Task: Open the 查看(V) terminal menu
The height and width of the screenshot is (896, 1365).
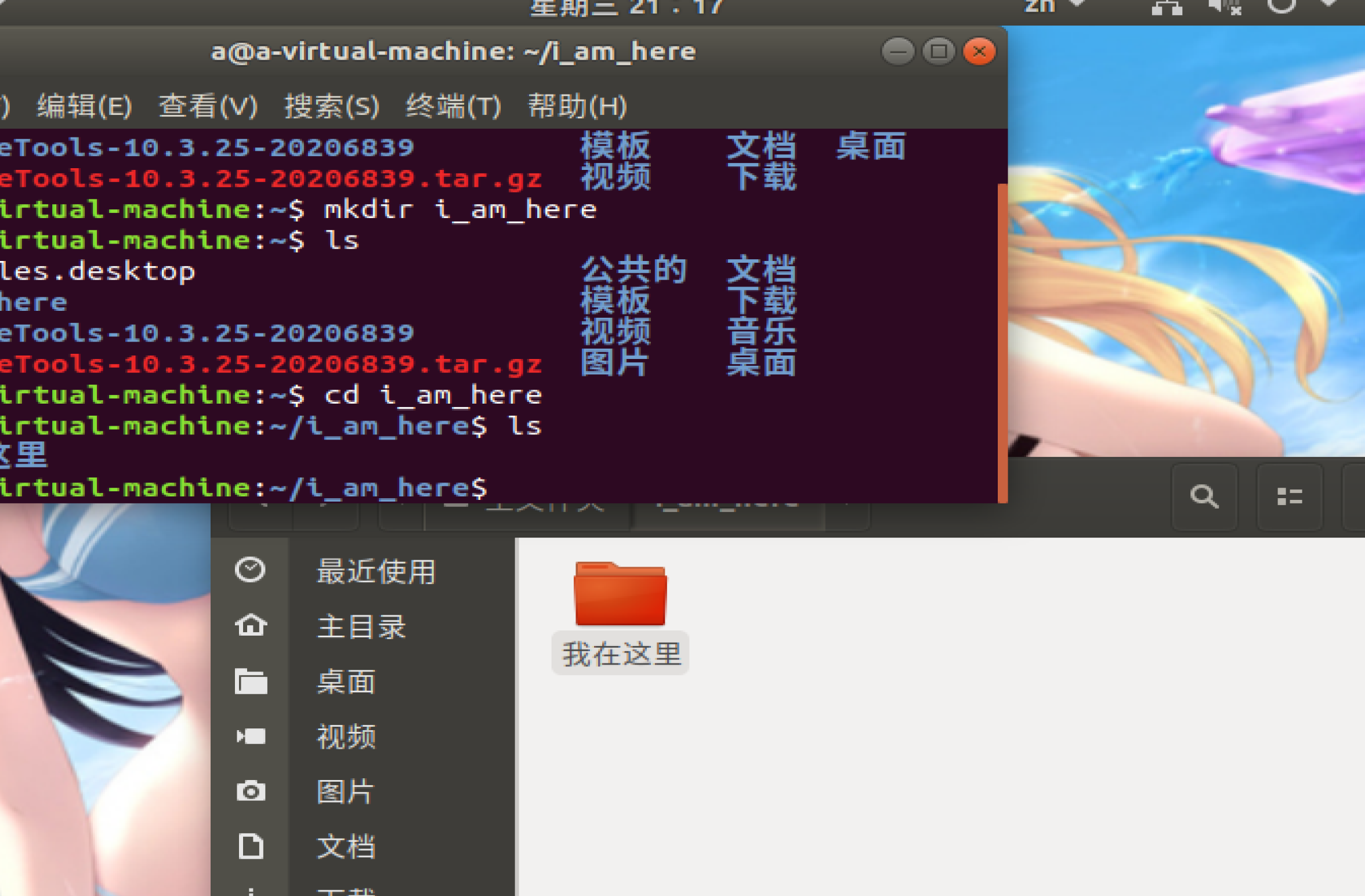Action: 208,107
